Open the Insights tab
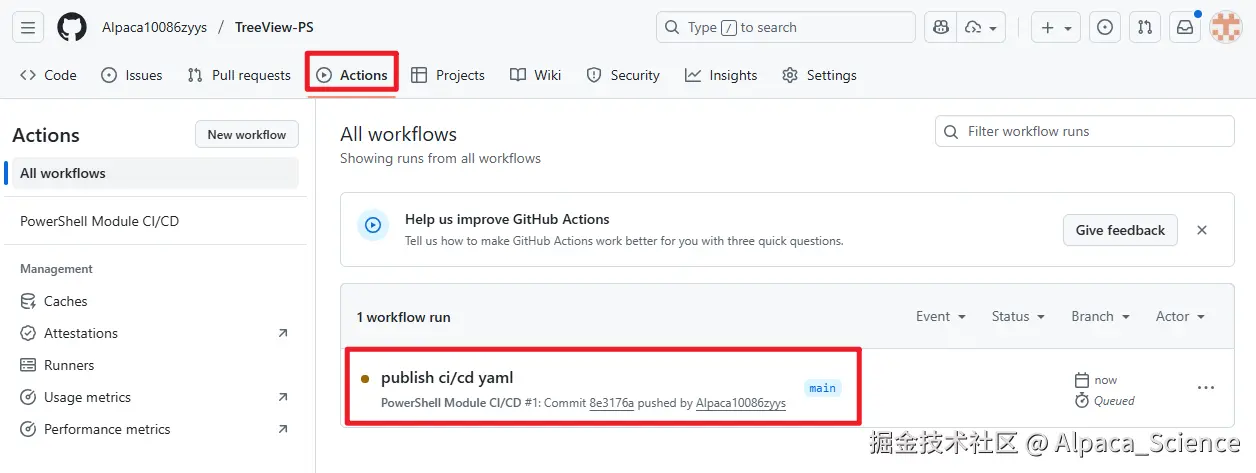Viewport: 1256px width, 473px height. [721, 75]
